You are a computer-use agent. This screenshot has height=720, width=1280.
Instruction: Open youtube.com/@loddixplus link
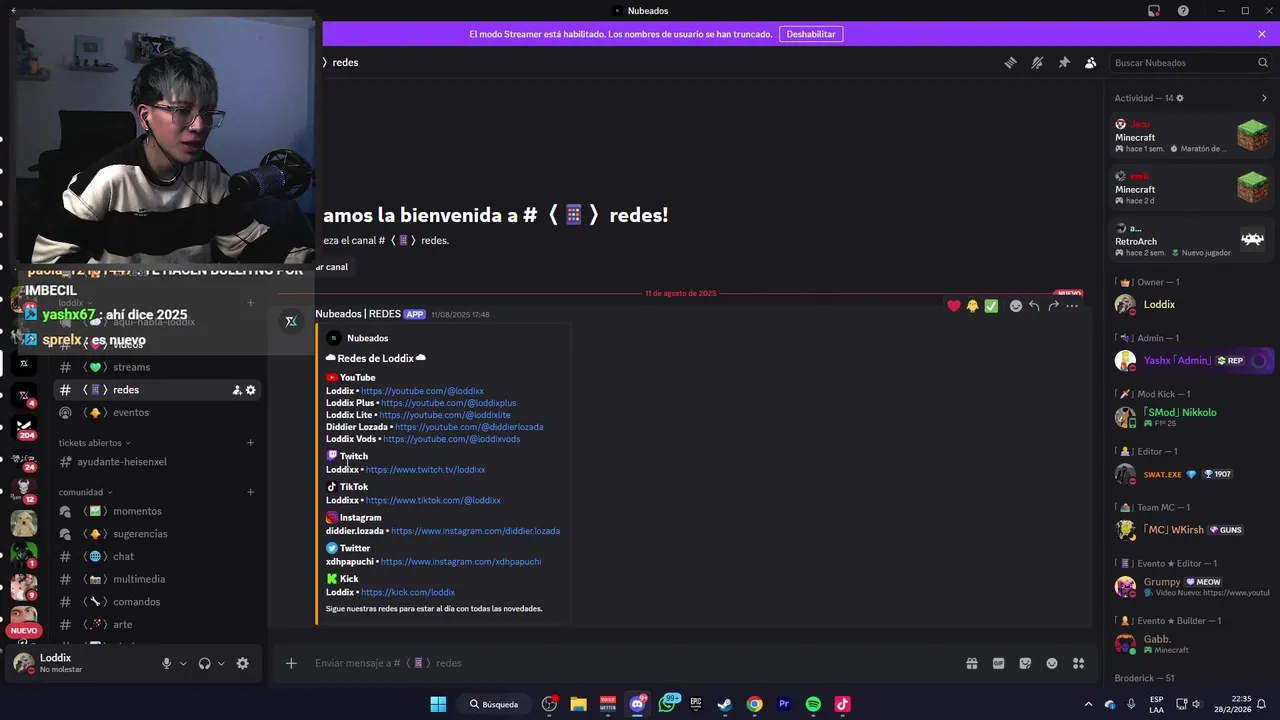tap(448, 403)
